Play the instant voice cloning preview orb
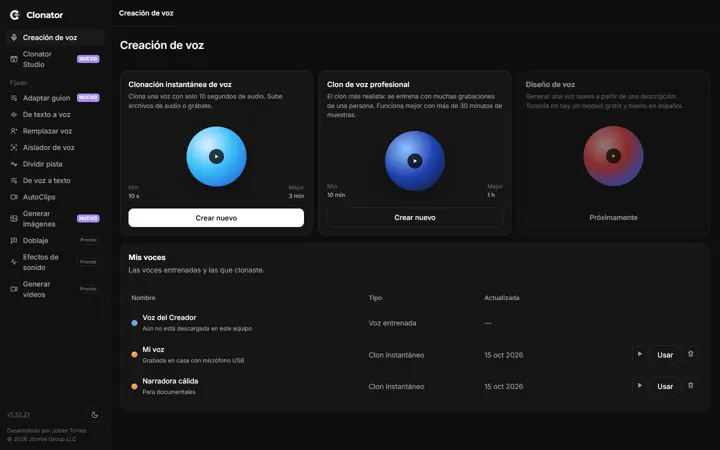The image size is (720, 450). pos(216,157)
